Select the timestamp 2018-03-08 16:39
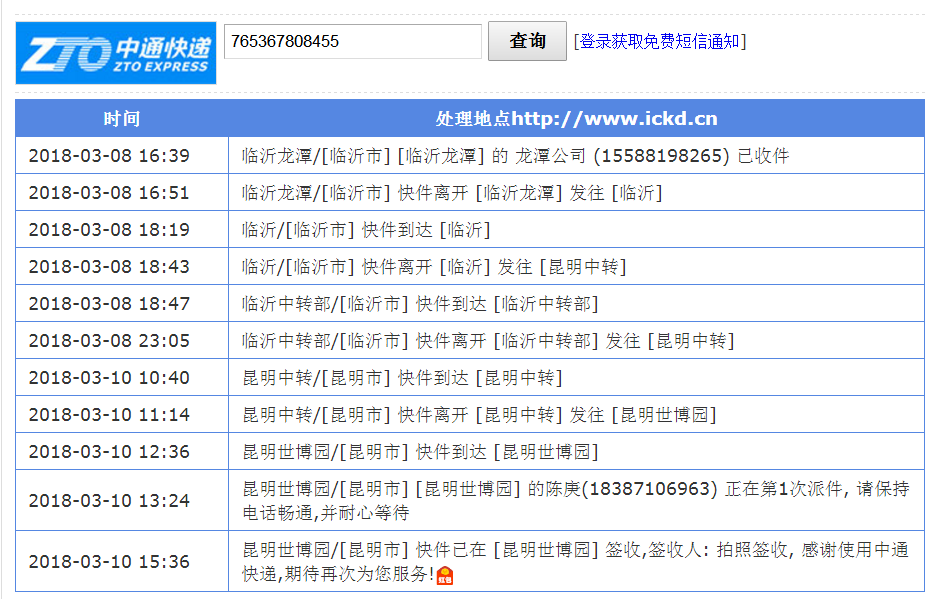This screenshot has width=945, height=599. click(x=109, y=156)
